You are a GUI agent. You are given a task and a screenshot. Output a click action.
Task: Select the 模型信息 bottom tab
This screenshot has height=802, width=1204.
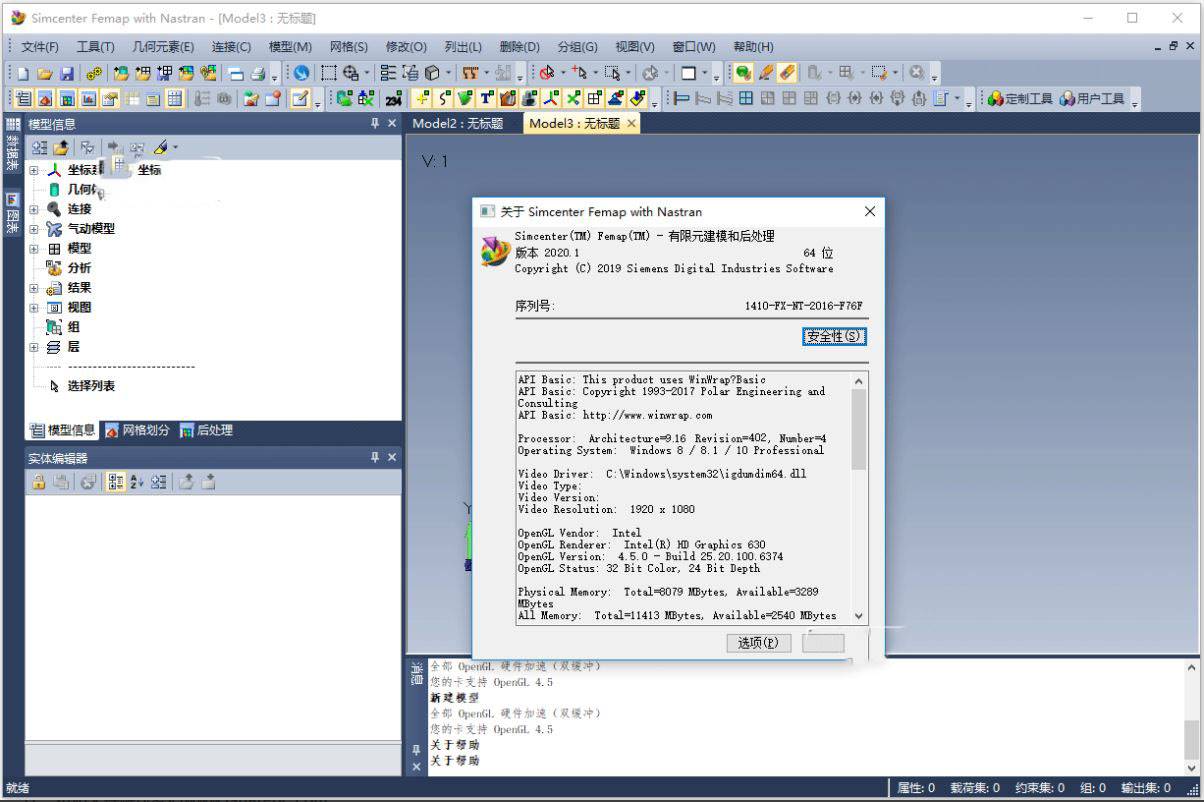[x=63, y=430]
